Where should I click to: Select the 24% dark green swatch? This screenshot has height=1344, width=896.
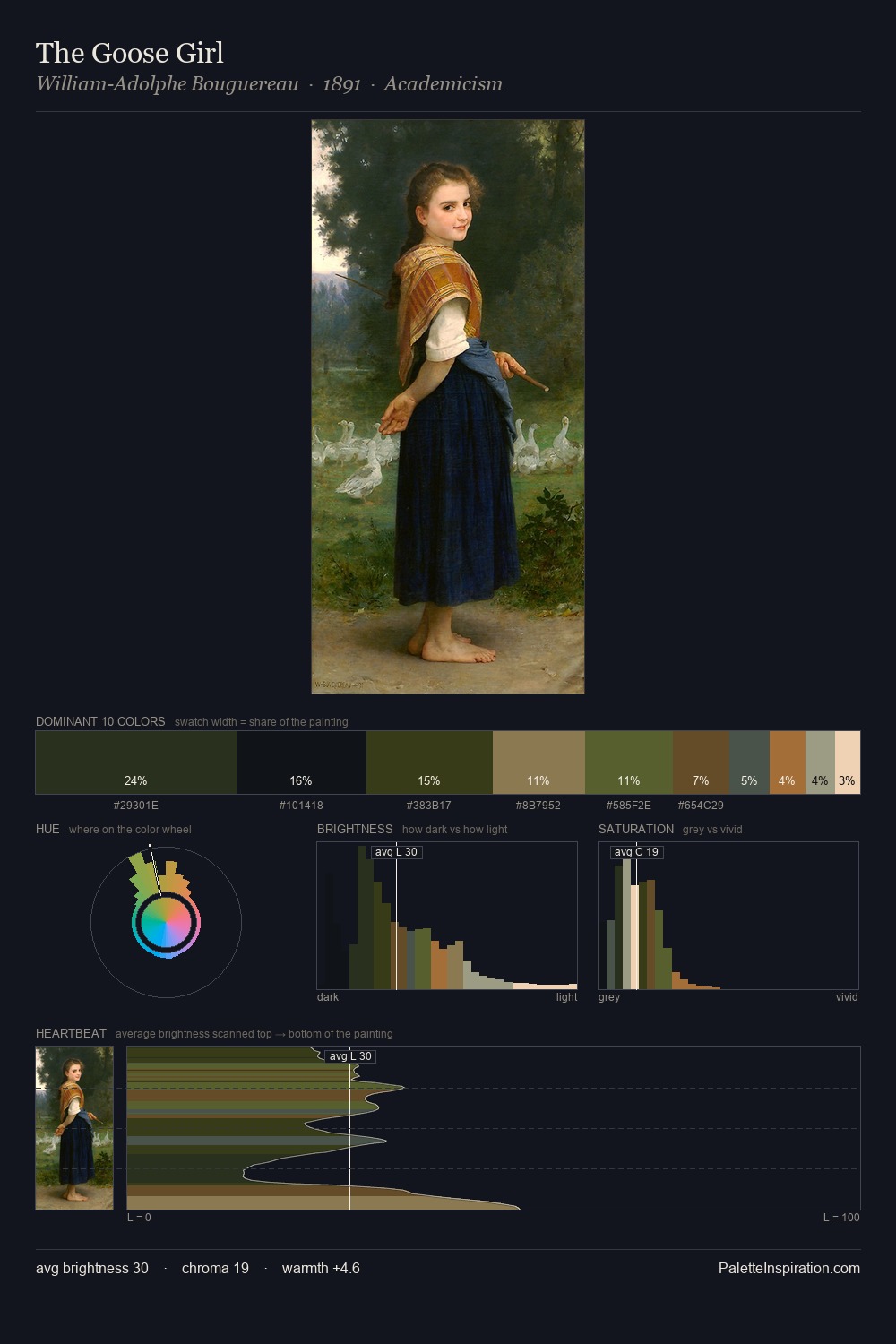tap(136, 762)
